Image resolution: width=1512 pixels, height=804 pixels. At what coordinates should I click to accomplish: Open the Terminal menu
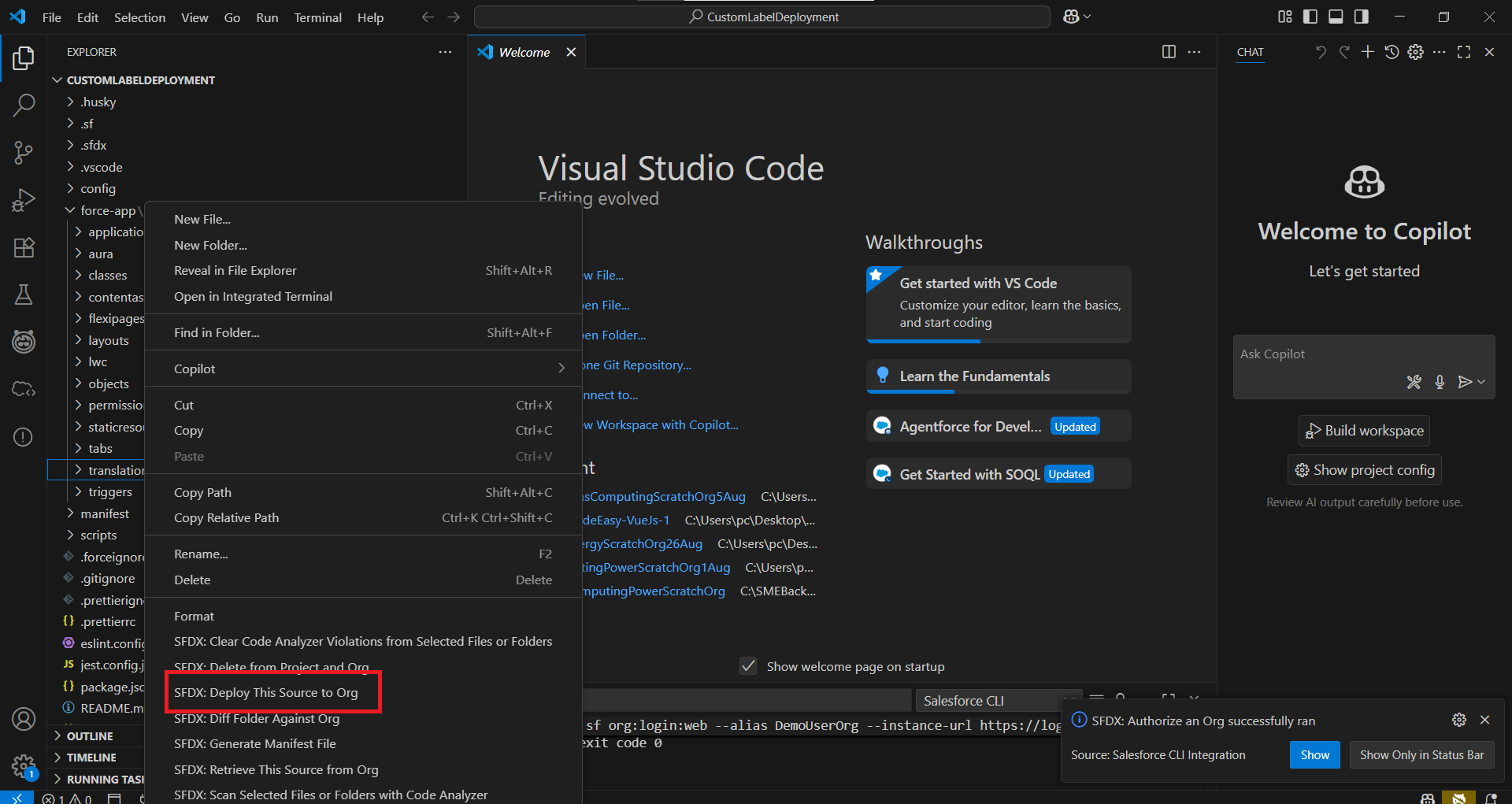click(x=317, y=17)
